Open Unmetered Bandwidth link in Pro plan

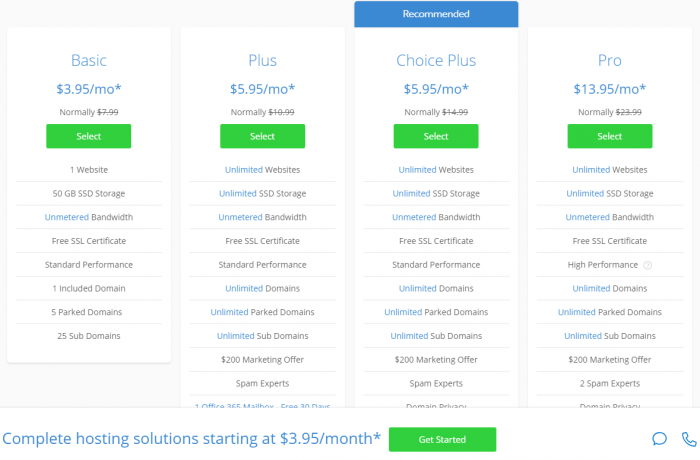coord(587,217)
